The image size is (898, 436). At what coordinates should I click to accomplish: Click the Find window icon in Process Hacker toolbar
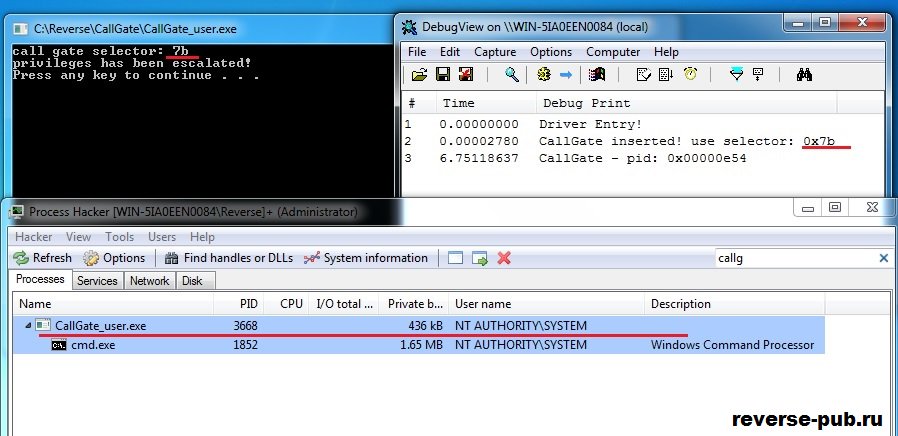point(455,258)
